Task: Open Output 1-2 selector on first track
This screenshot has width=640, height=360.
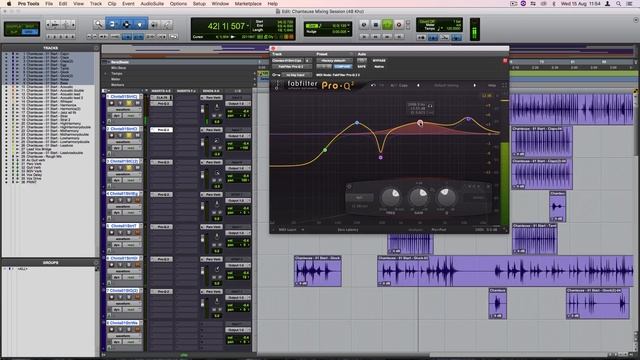Action: point(238,103)
